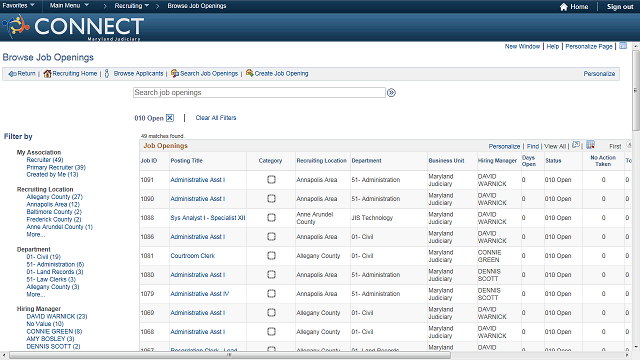Click the Create Job Opening icon

coord(249,73)
